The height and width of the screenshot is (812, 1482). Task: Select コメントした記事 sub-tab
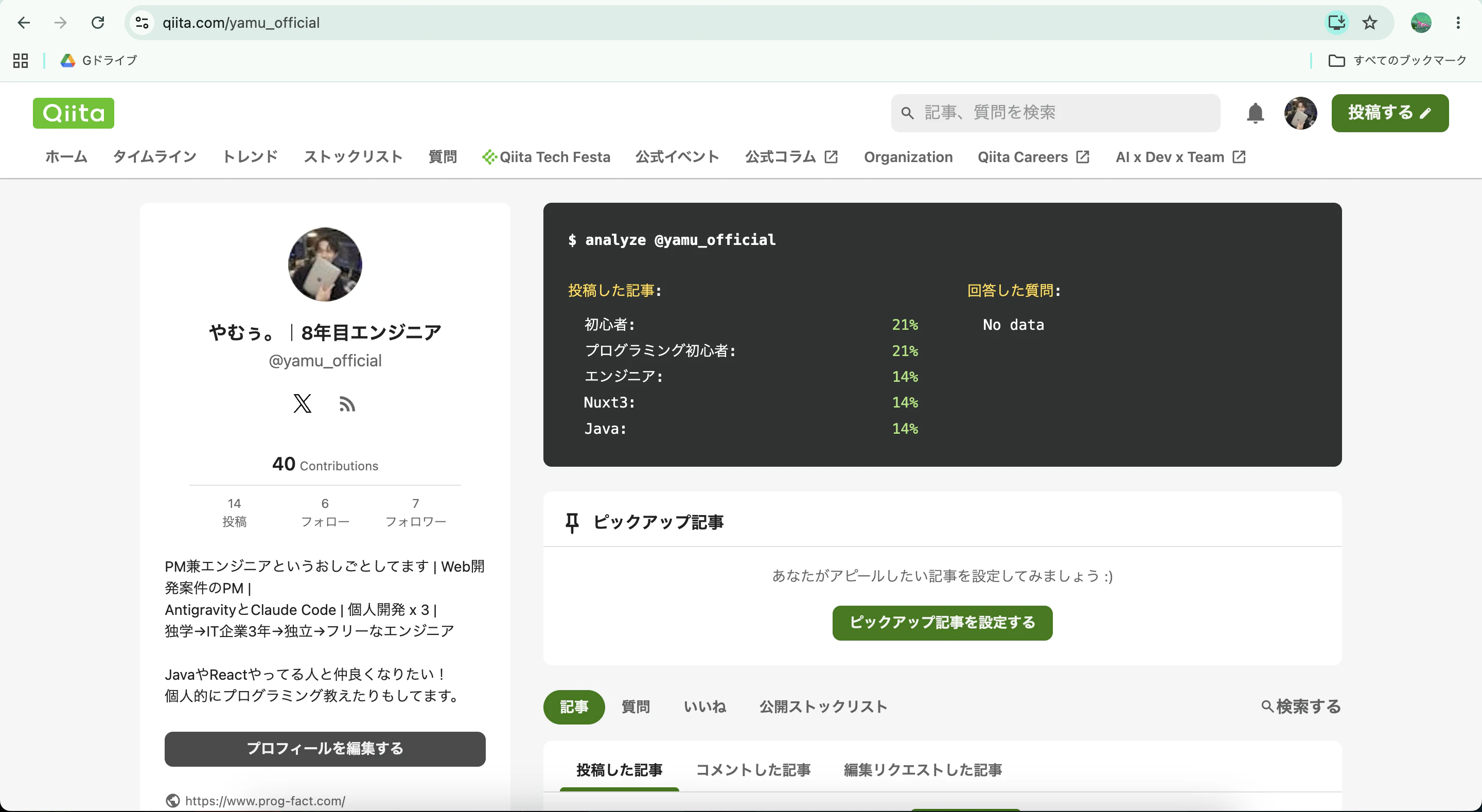click(x=753, y=770)
